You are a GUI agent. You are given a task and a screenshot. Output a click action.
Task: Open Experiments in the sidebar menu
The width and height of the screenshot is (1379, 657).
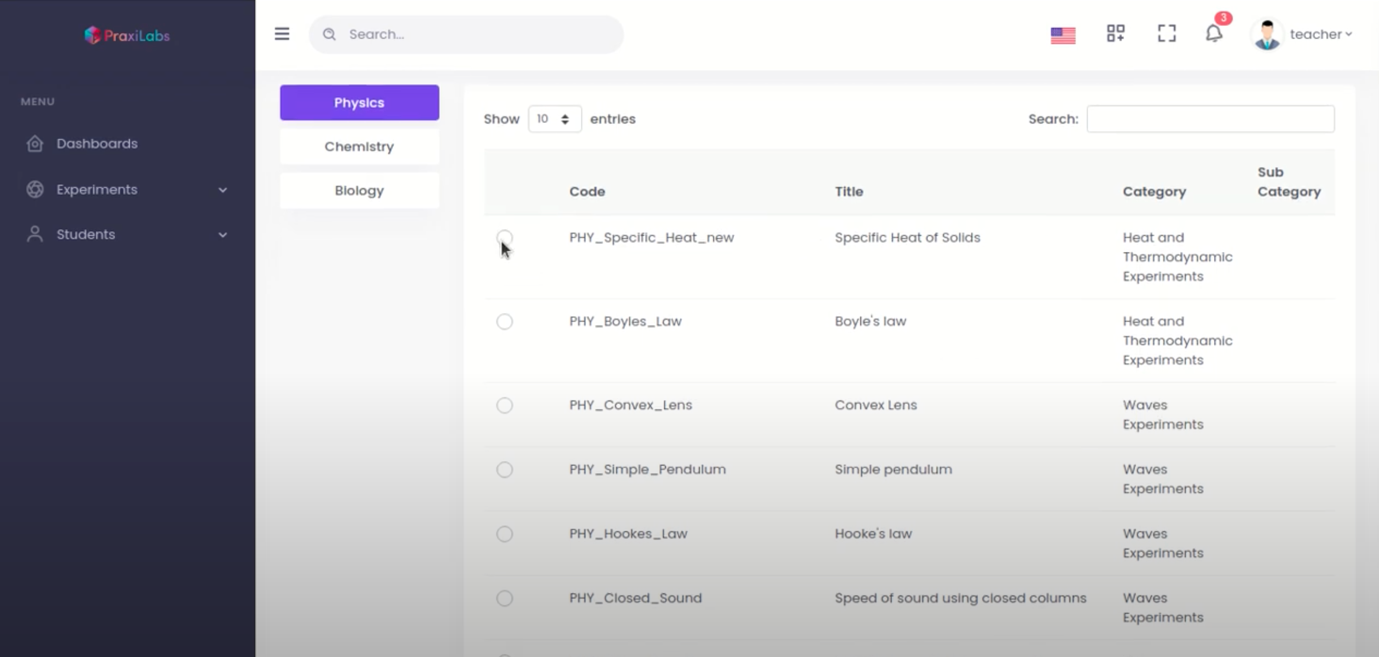click(x=97, y=189)
